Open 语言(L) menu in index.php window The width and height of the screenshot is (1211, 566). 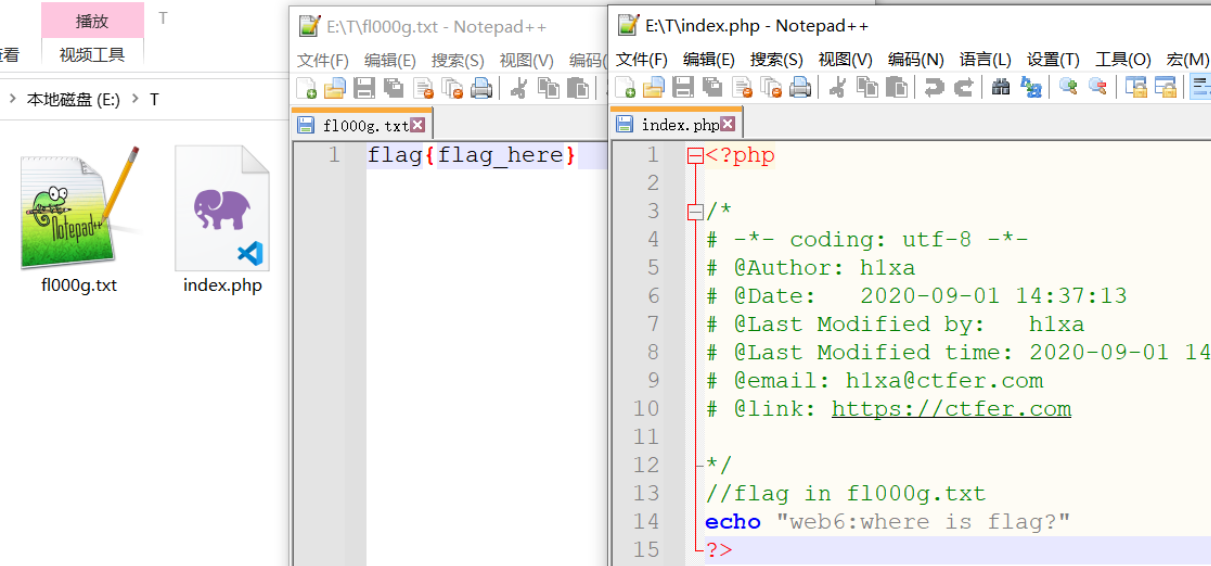[985, 60]
